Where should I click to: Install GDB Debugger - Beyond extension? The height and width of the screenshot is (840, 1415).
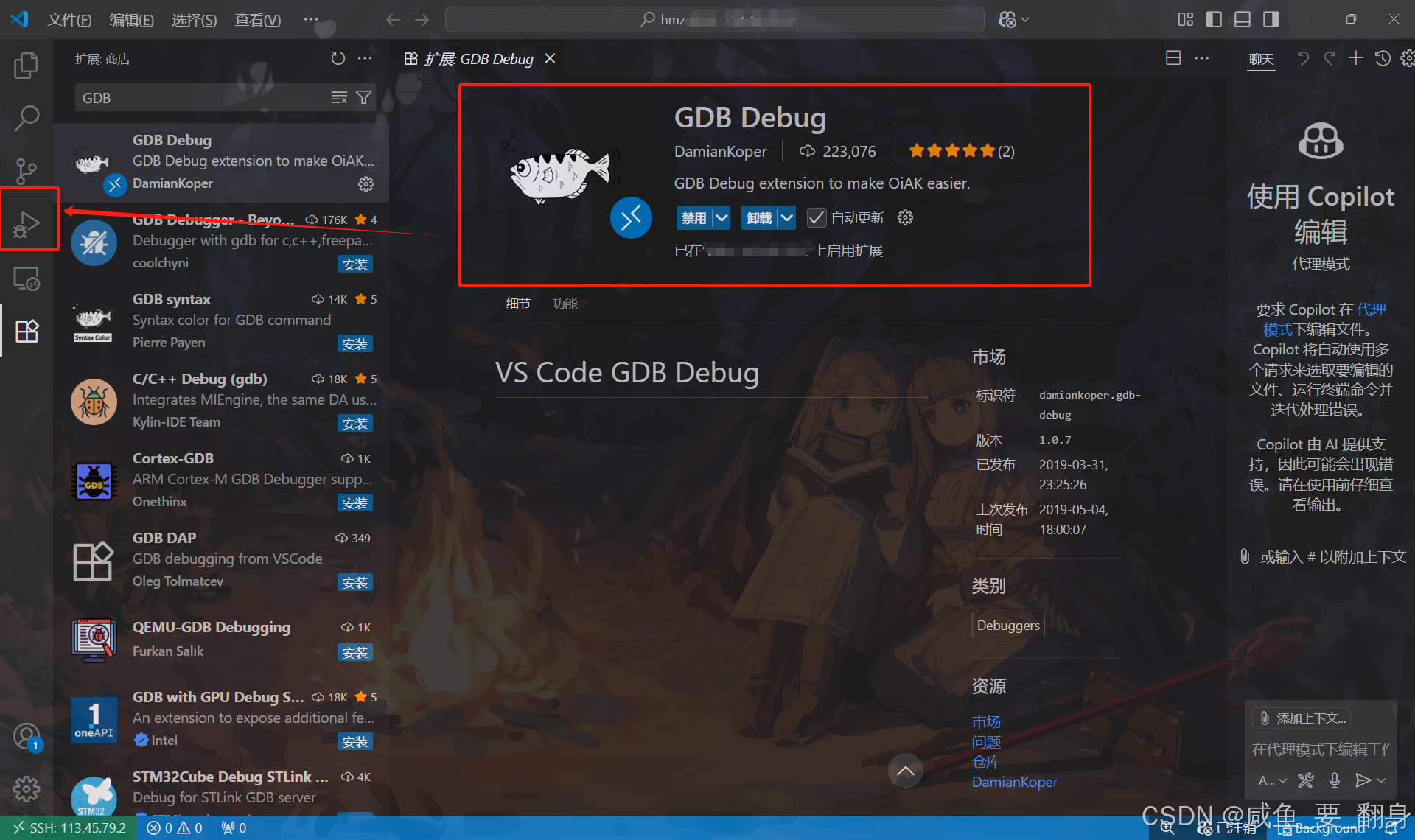[355, 264]
